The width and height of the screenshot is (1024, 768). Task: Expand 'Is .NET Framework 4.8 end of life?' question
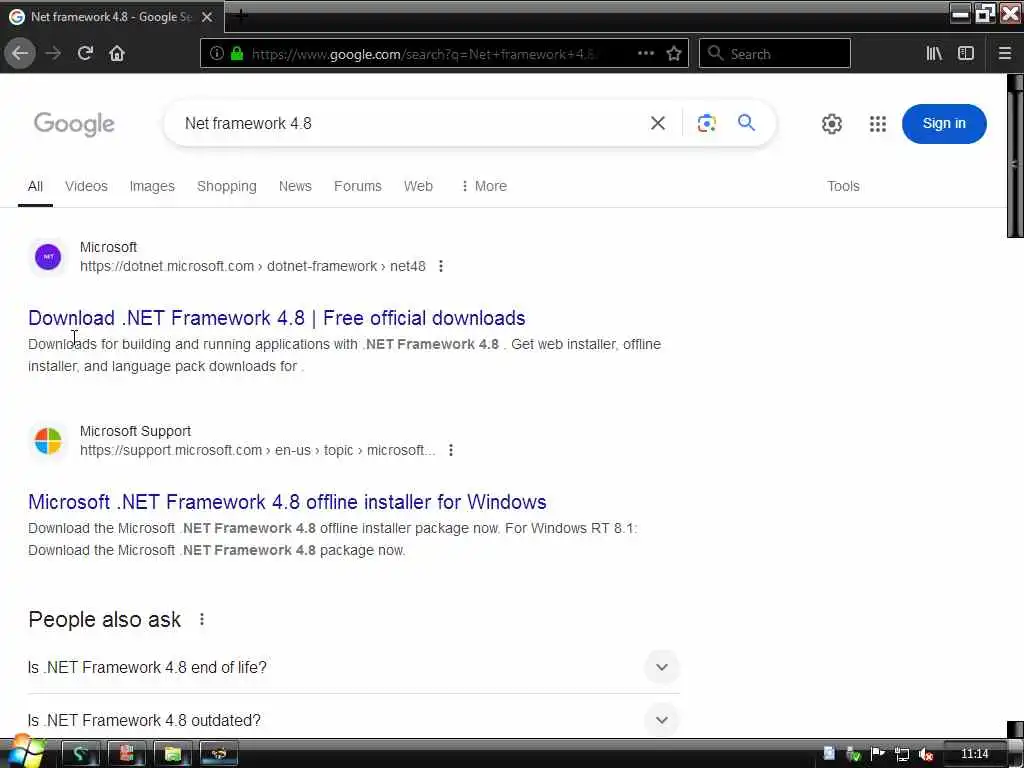pos(353,667)
